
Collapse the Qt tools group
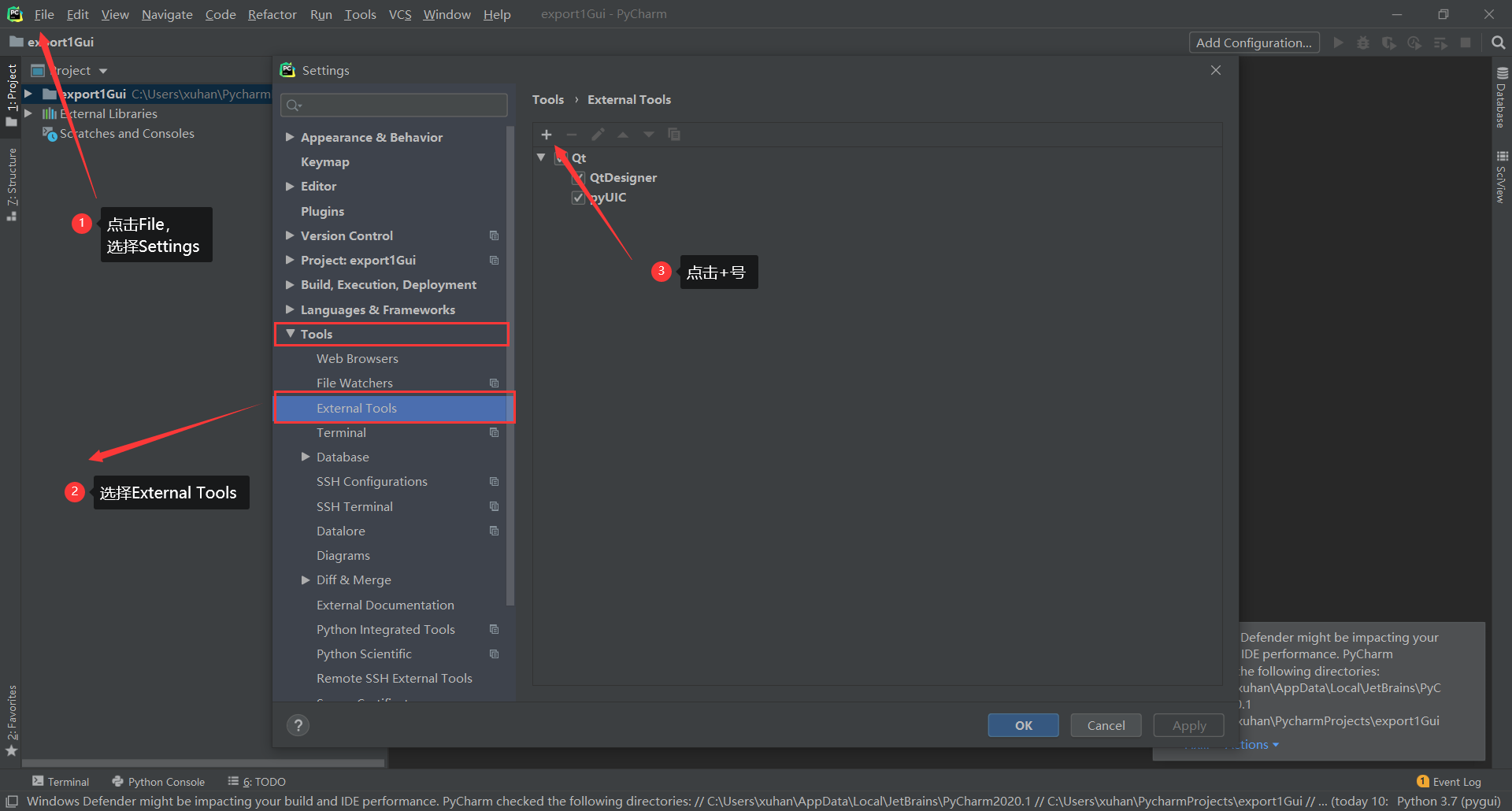[541, 157]
